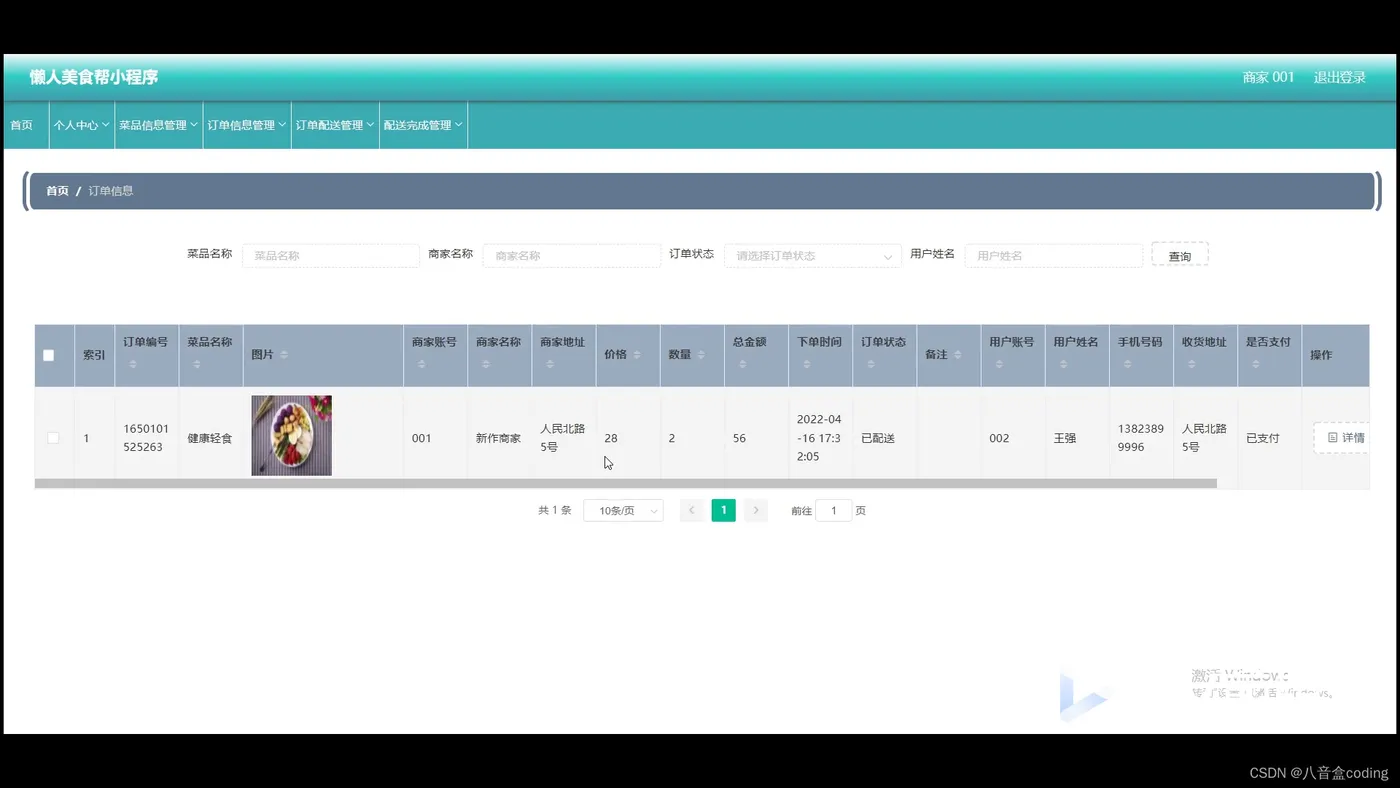
Task: Expand the 菜品信息管理 menu
Action: 159,125
